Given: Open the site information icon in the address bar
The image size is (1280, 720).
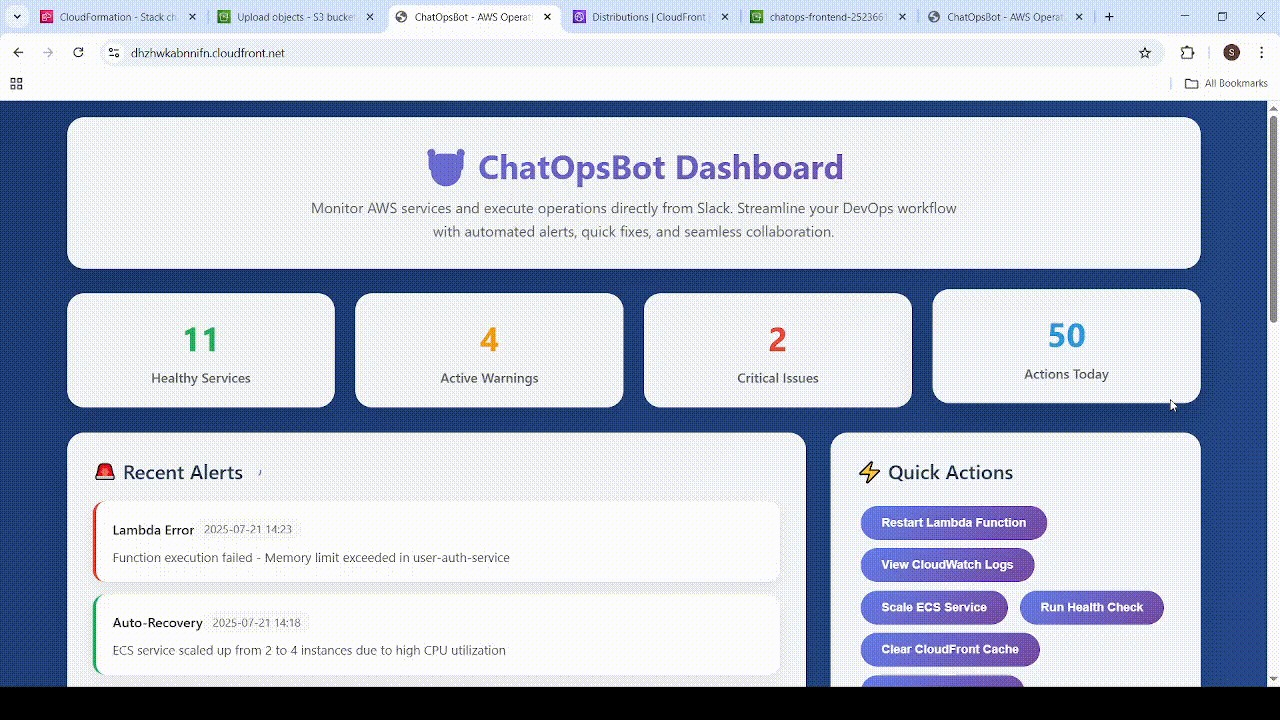Looking at the screenshot, I should click(x=113, y=52).
